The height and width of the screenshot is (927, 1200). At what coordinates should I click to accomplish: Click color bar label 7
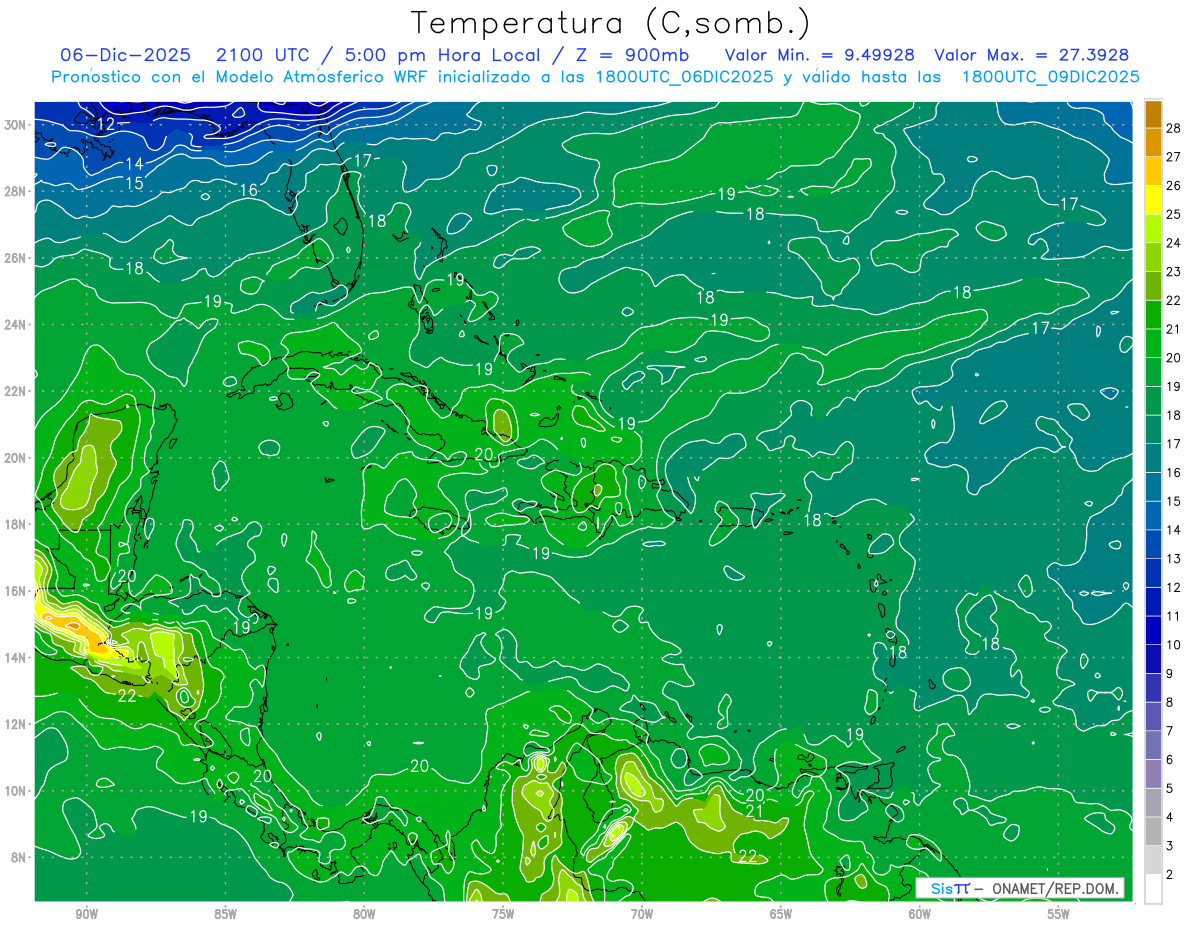1170,731
